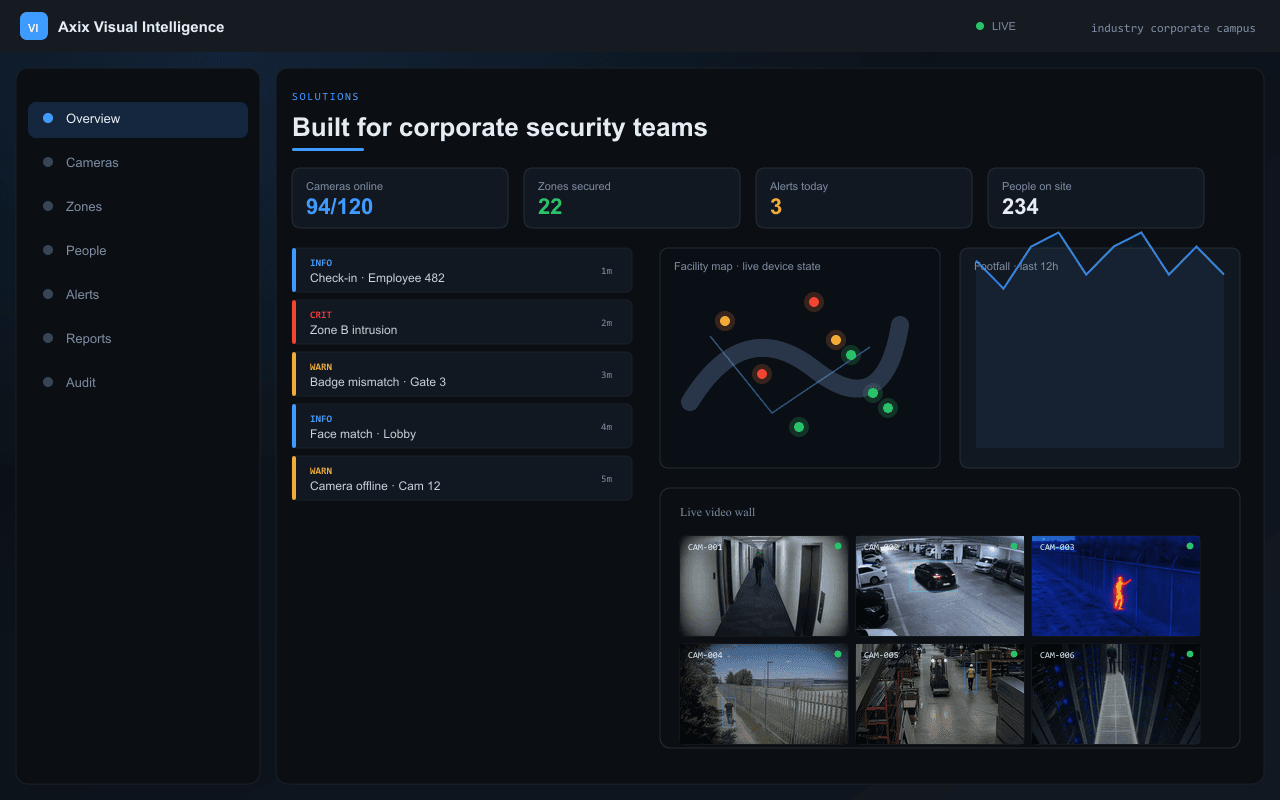
Task: Click the Zones secured 22 card
Action: 632,198
